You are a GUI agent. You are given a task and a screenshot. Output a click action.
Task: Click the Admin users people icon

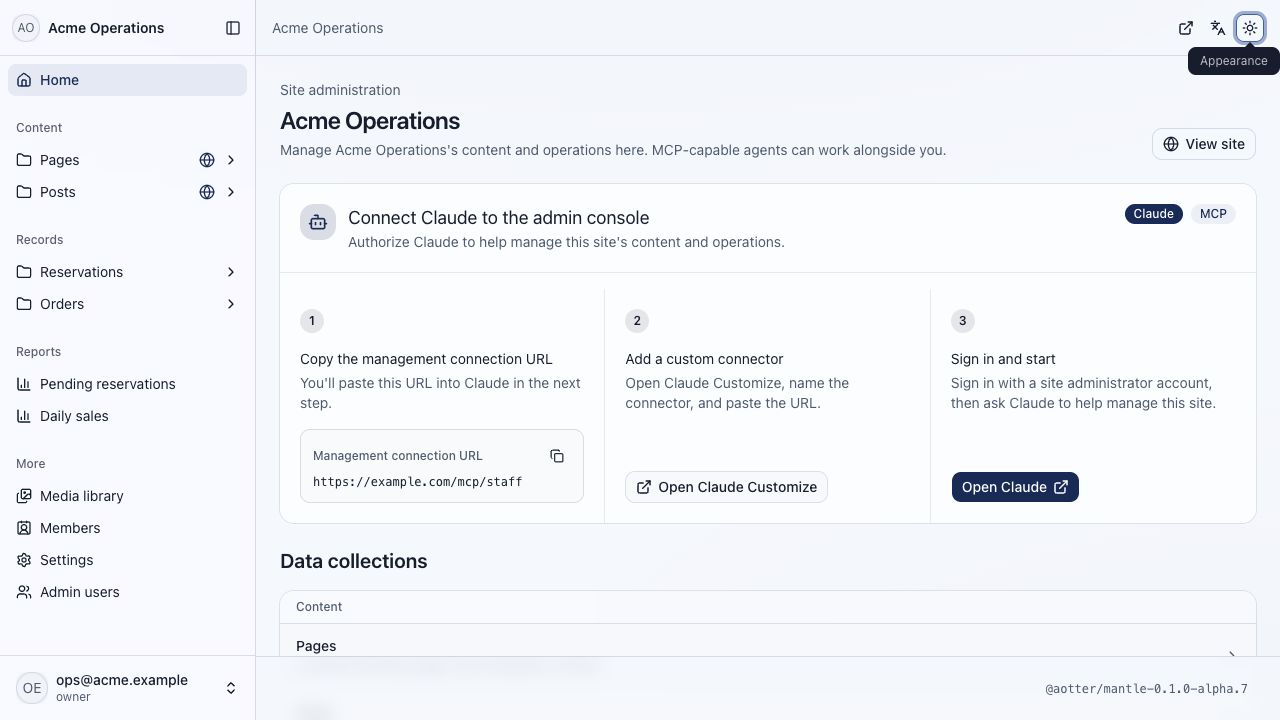[24, 592]
